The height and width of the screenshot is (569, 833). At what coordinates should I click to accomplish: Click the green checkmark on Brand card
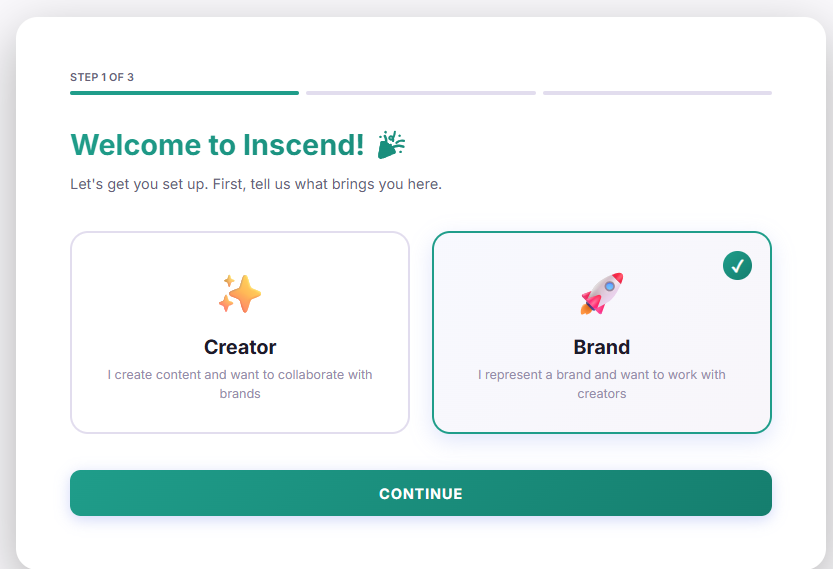tap(737, 265)
